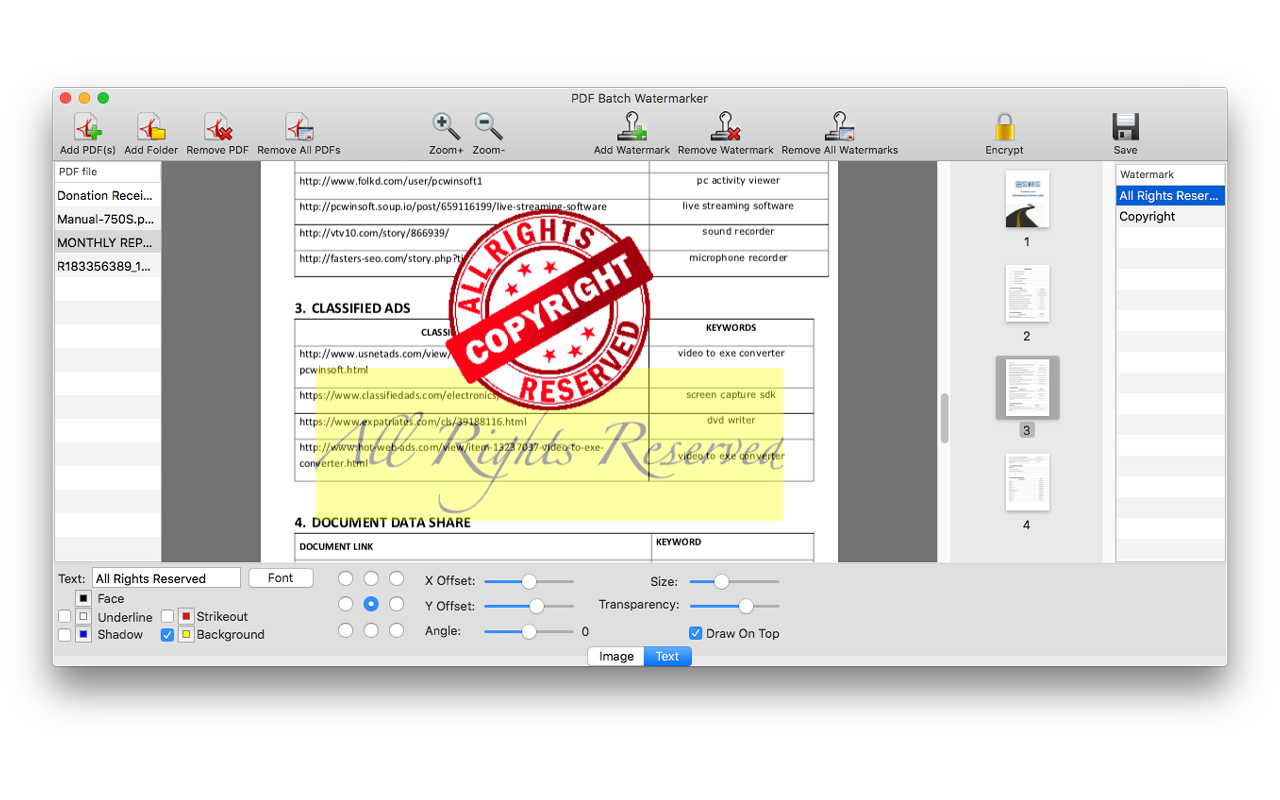
Task: Open the yellow Background color swatch
Action: click(186, 634)
